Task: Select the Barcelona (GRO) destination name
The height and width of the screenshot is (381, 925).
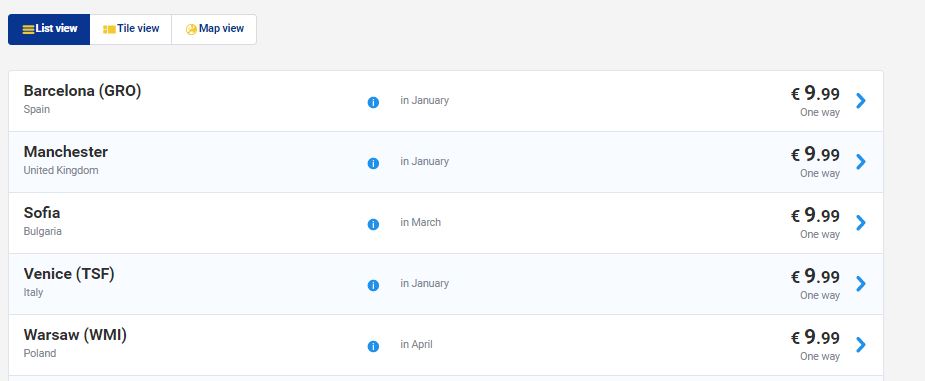Action: click(83, 91)
